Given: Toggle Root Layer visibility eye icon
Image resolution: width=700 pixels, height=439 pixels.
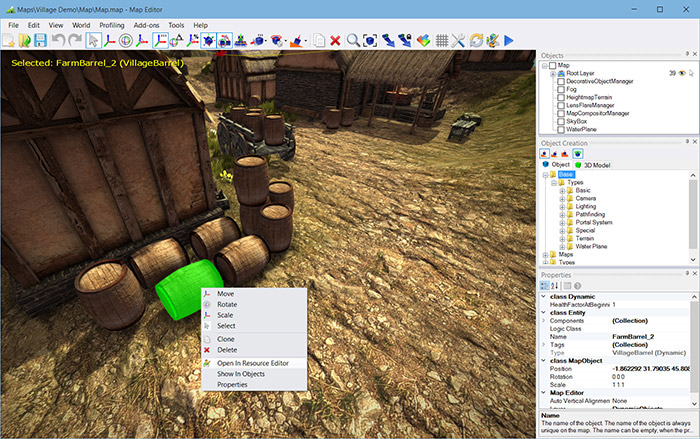Looking at the screenshot, I should click(x=682, y=73).
